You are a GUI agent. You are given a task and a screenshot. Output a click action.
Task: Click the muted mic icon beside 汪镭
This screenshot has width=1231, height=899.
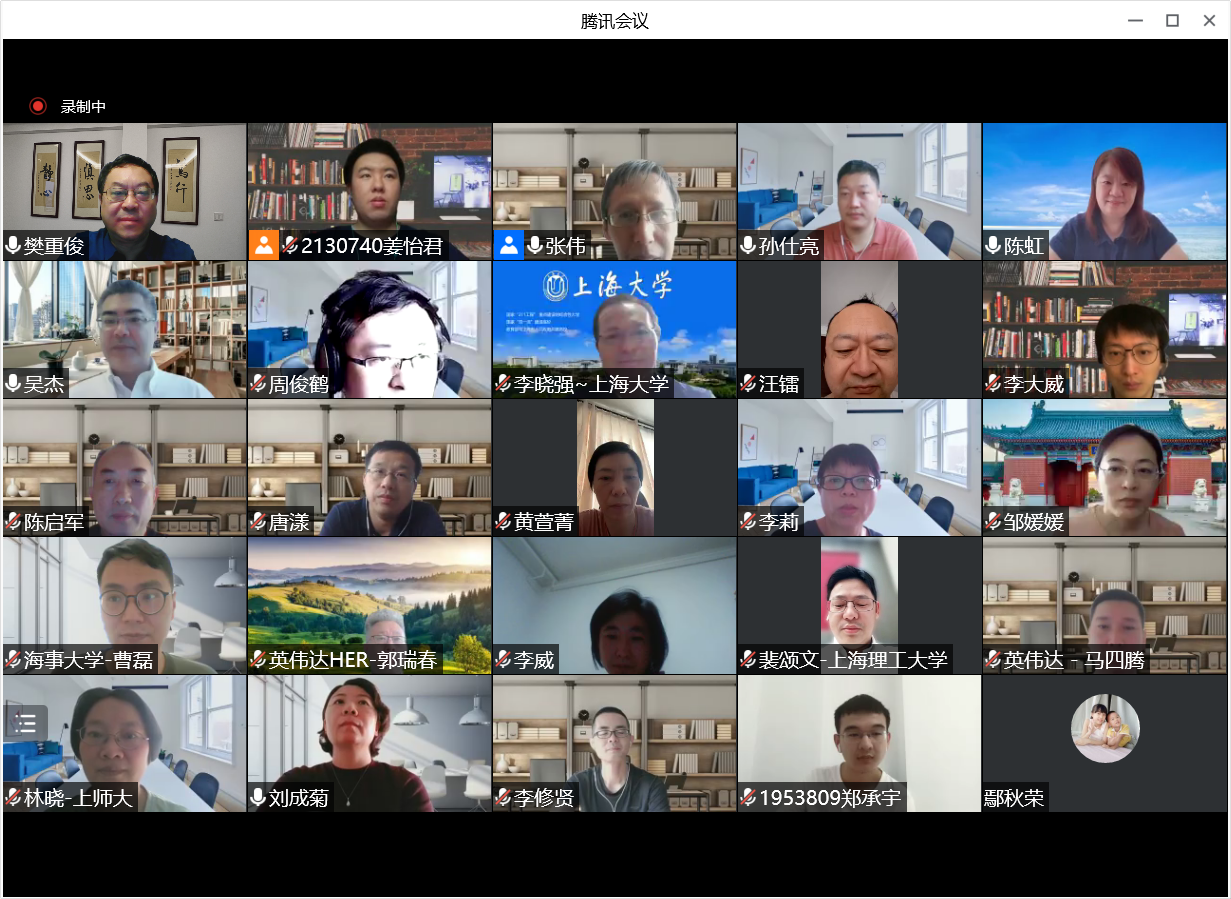click(748, 384)
